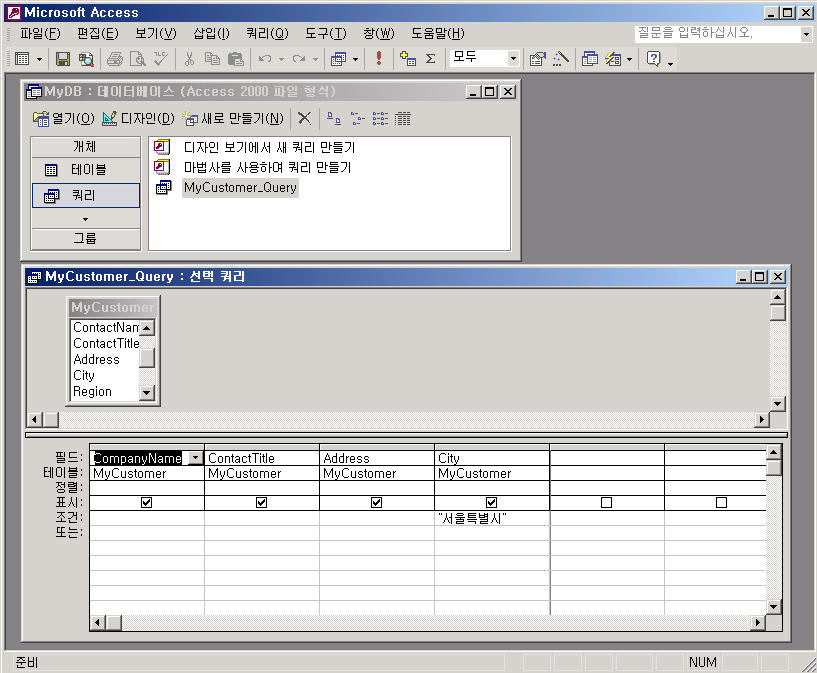Switch MyDB window to small icons view
This screenshot has height=673, width=817.
pyautogui.click(x=357, y=119)
